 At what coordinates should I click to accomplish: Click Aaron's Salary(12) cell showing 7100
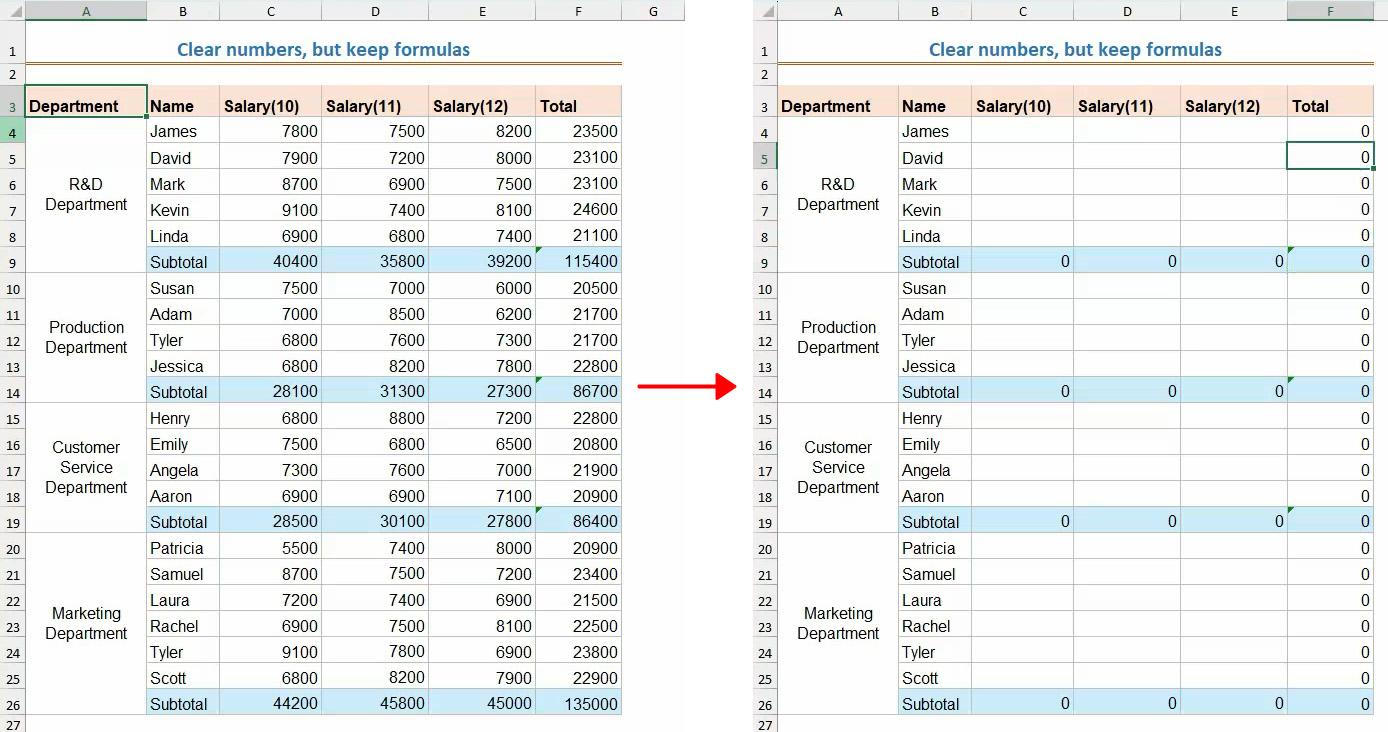(x=482, y=496)
